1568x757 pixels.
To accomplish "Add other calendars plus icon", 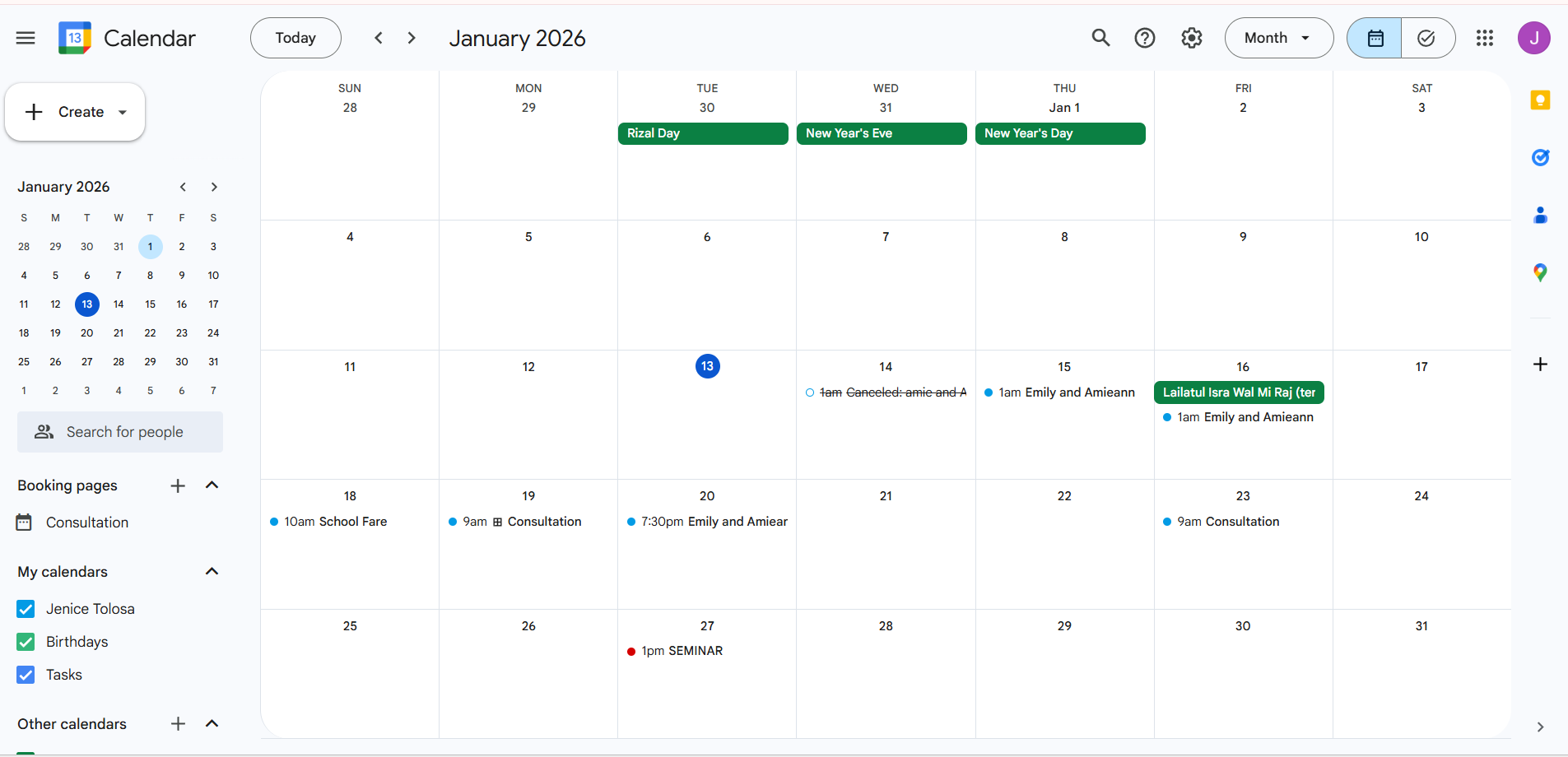I will click(x=178, y=724).
